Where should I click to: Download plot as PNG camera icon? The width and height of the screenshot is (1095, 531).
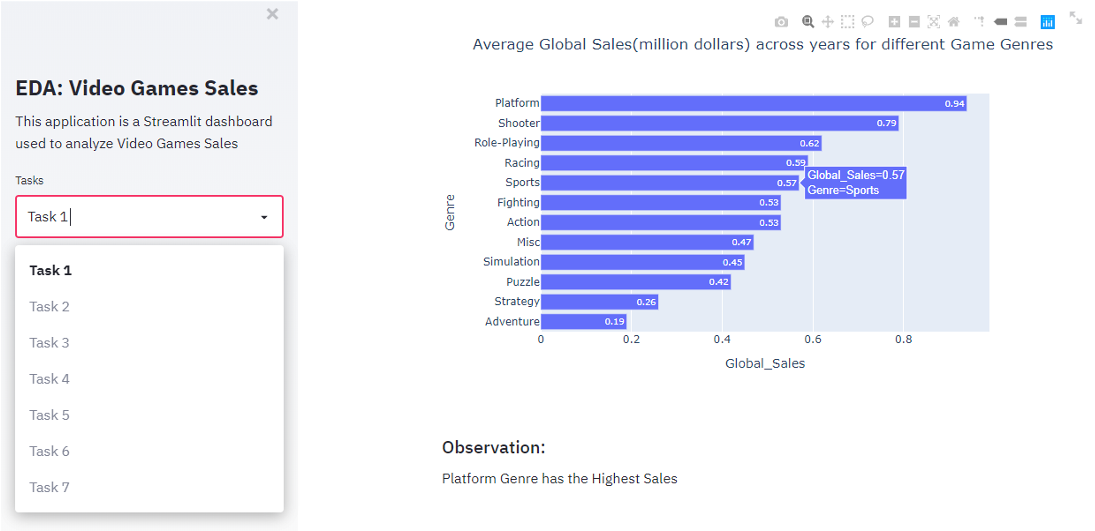[781, 22]
